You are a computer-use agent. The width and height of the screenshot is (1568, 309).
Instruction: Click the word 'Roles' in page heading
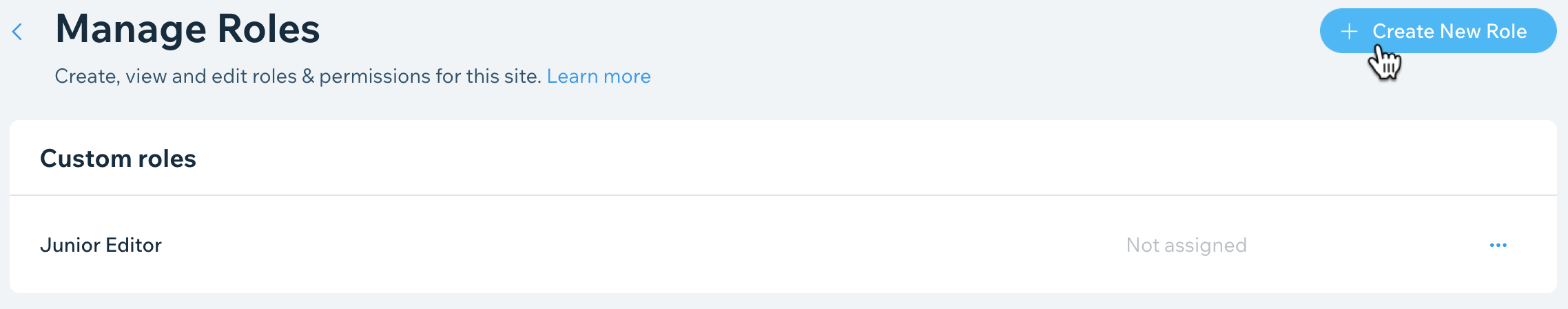click(269, 29)
